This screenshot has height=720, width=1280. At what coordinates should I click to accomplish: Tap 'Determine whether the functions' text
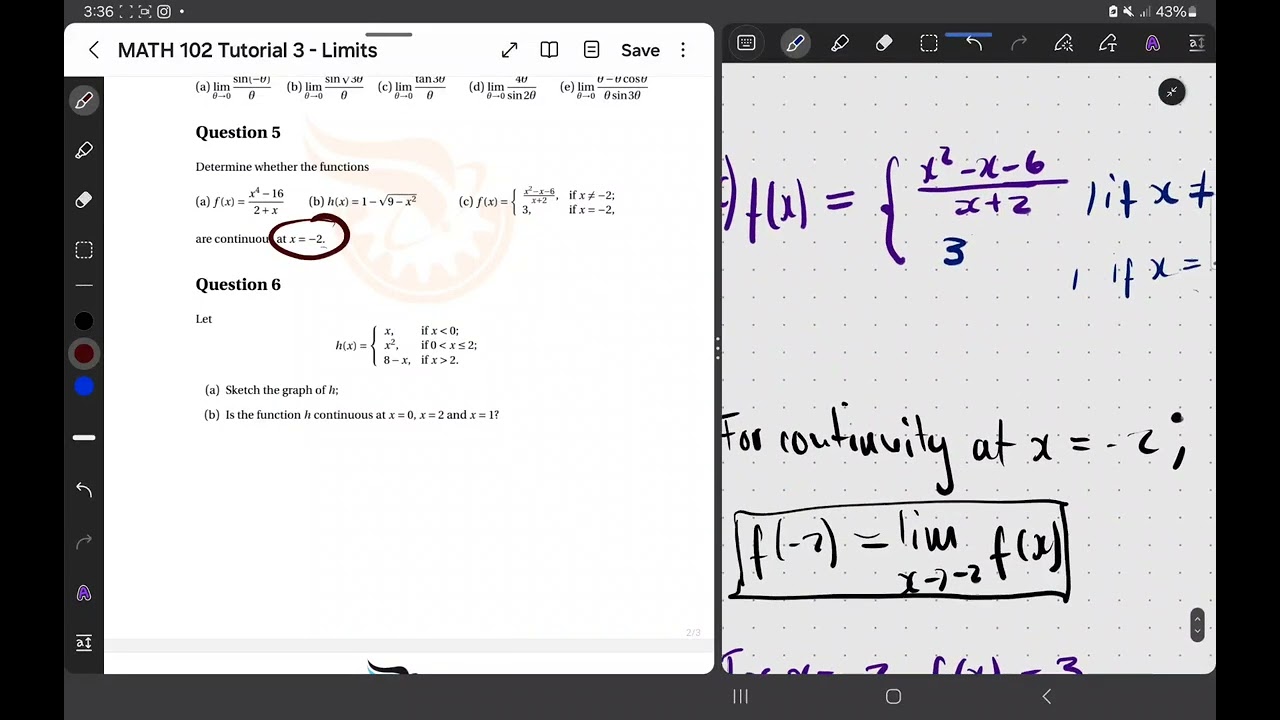282,167
